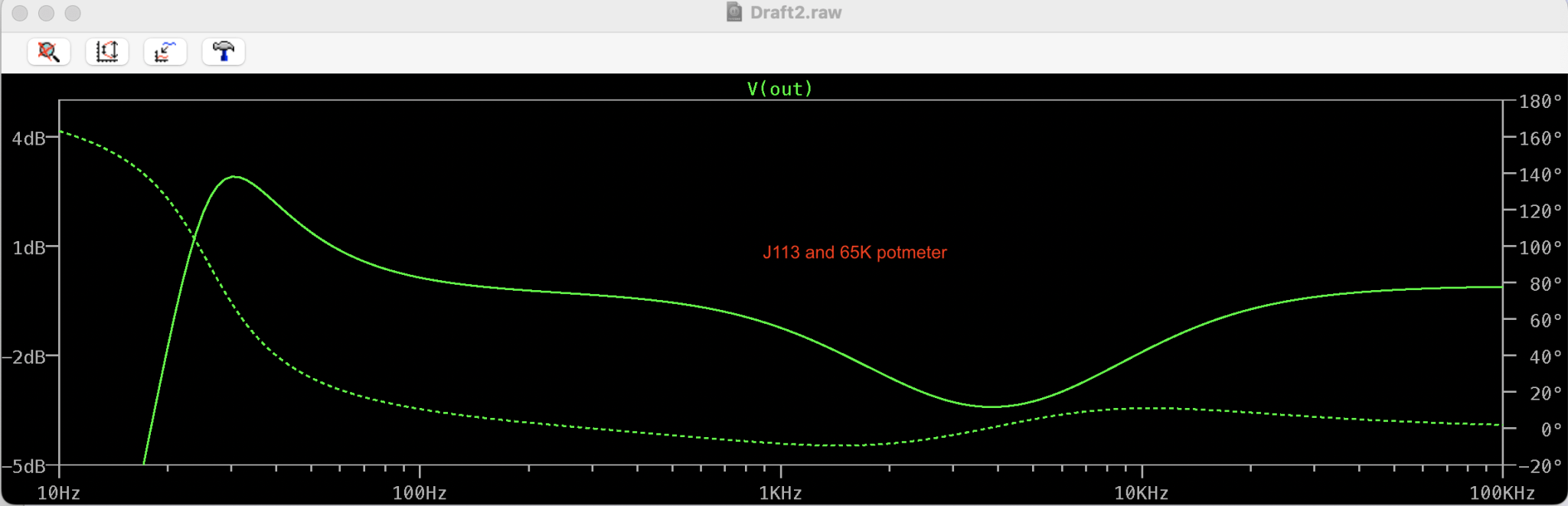
Task: Click the -2dB label on magnitude axis
Action: [24, 357]
